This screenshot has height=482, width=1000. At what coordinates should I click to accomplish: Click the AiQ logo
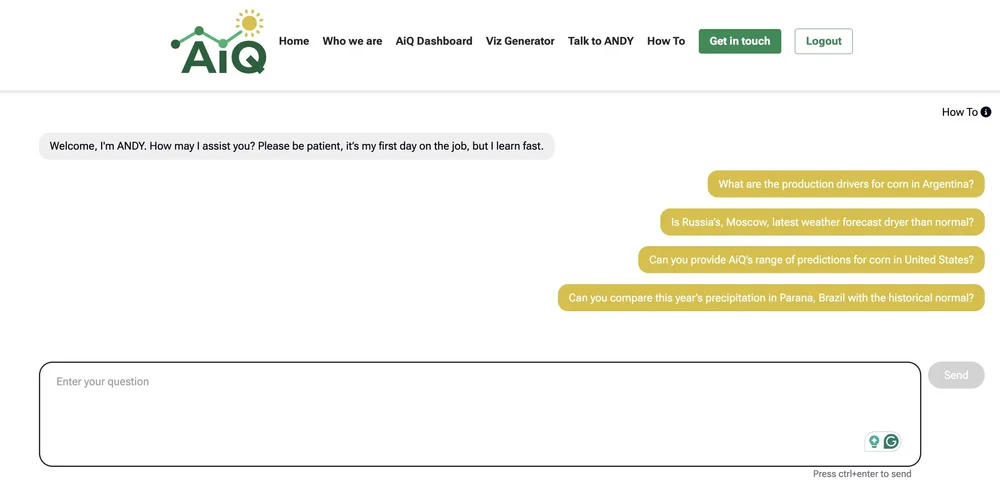218,42
